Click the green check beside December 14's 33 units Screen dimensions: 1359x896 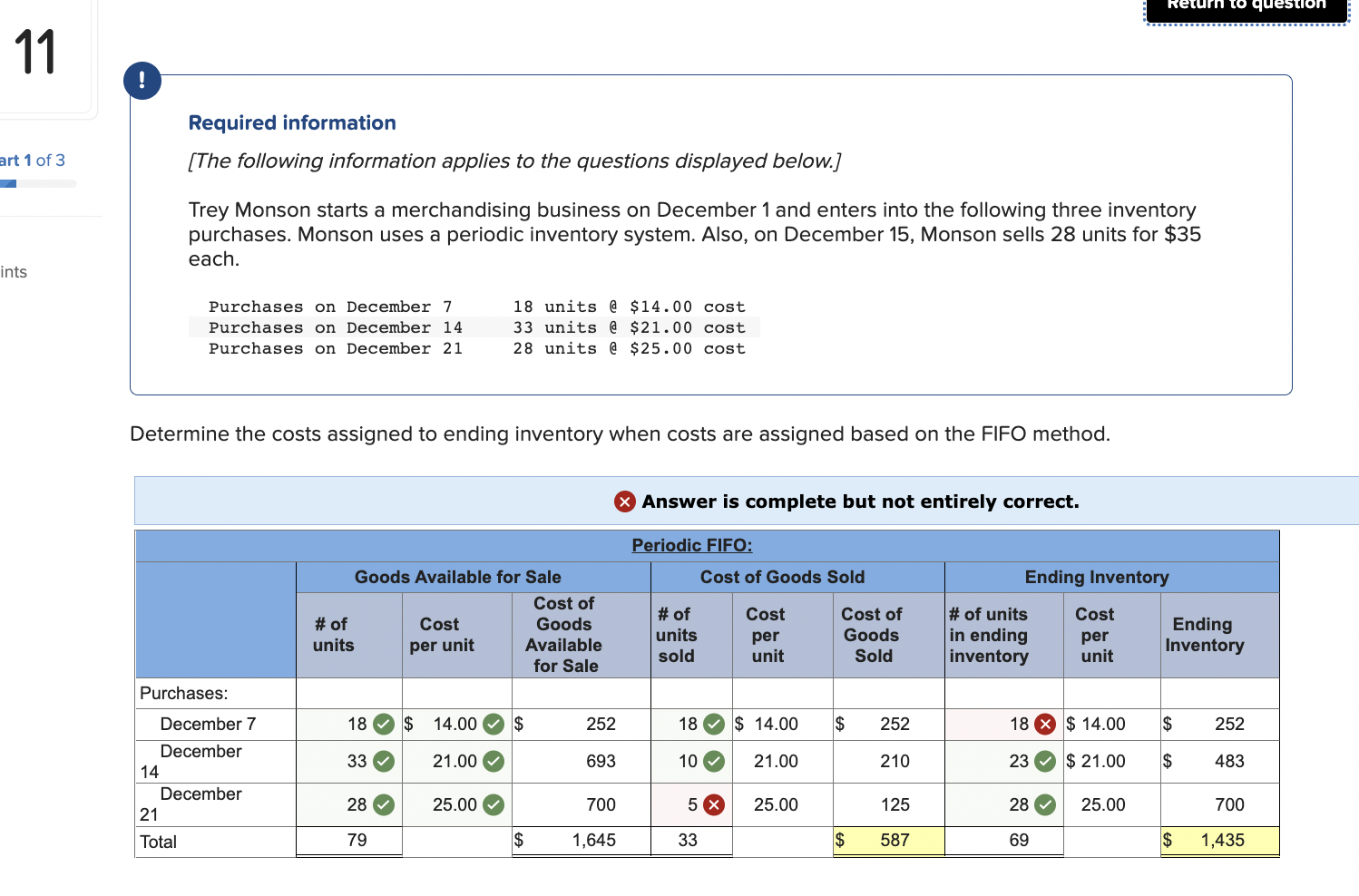pyautogui.click(x=385, y=761)
